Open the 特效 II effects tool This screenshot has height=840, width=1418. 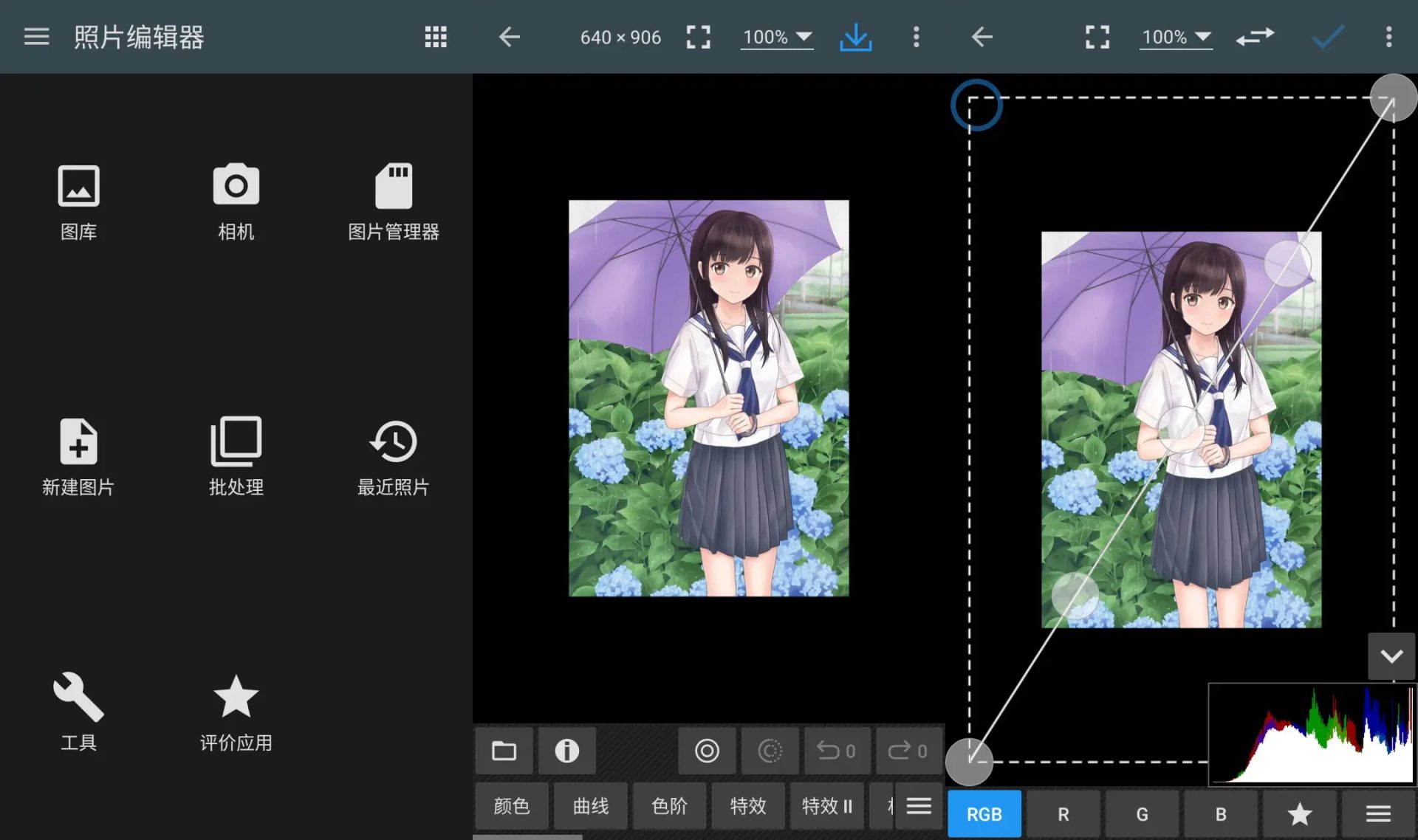(x=827, y=806)
